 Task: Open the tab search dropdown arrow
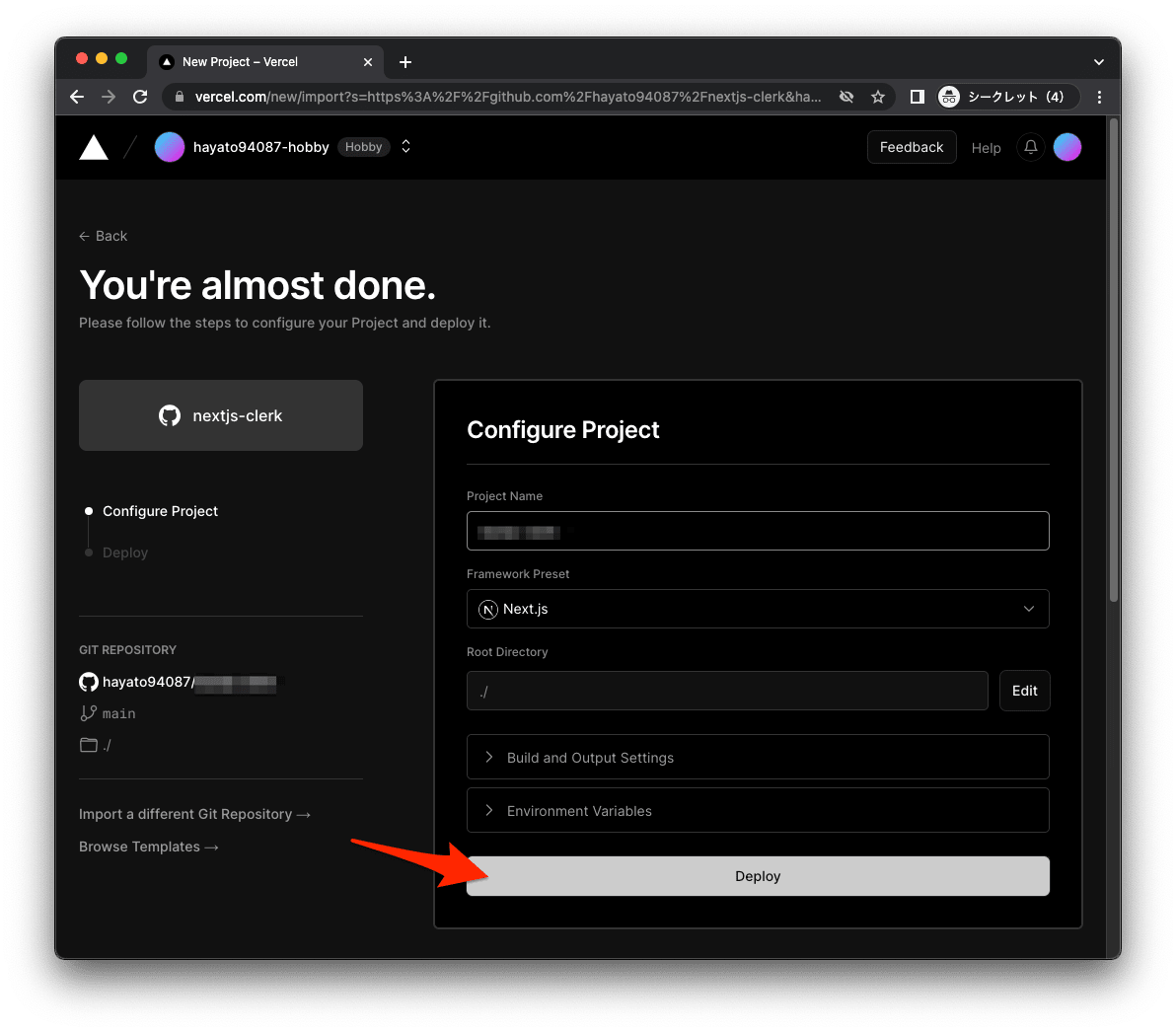point(1099,62)
